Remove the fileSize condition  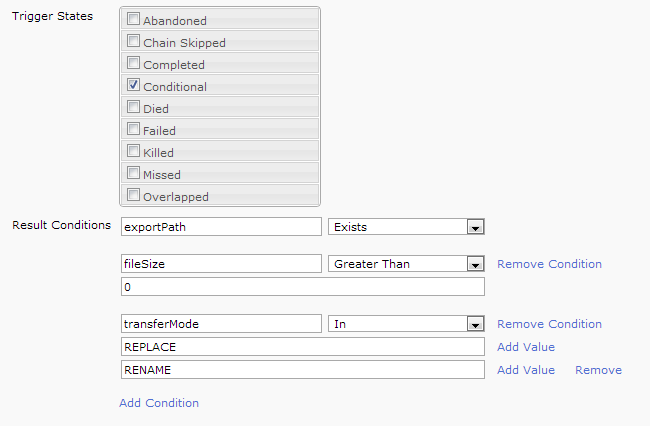[x=549, y=264]
